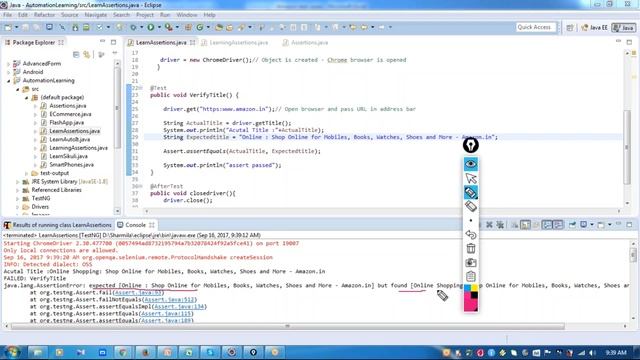The image size is (640, 360).
Task: Click the Open Perspective icon
Action: (x=570, y=27)
